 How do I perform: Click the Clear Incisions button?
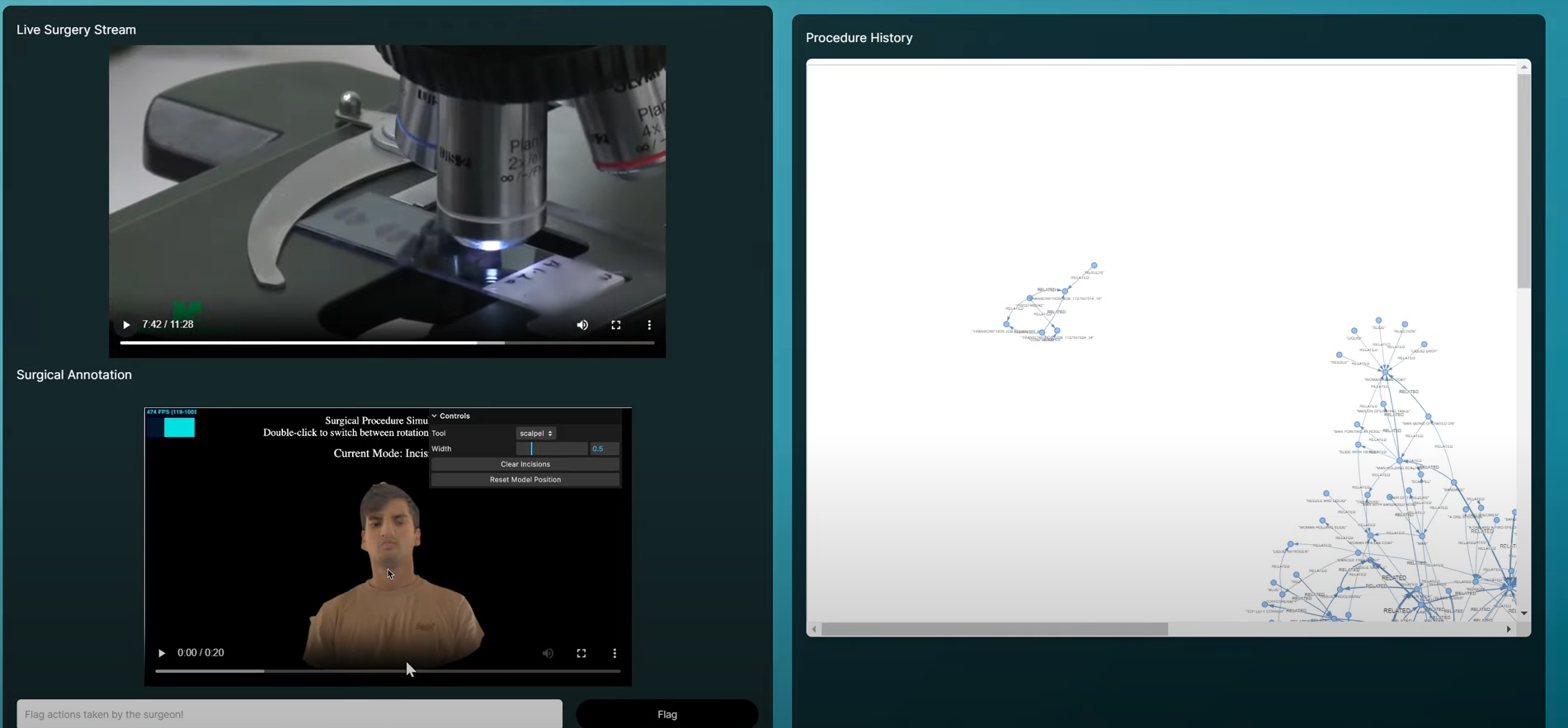click(x=525, y=464)
